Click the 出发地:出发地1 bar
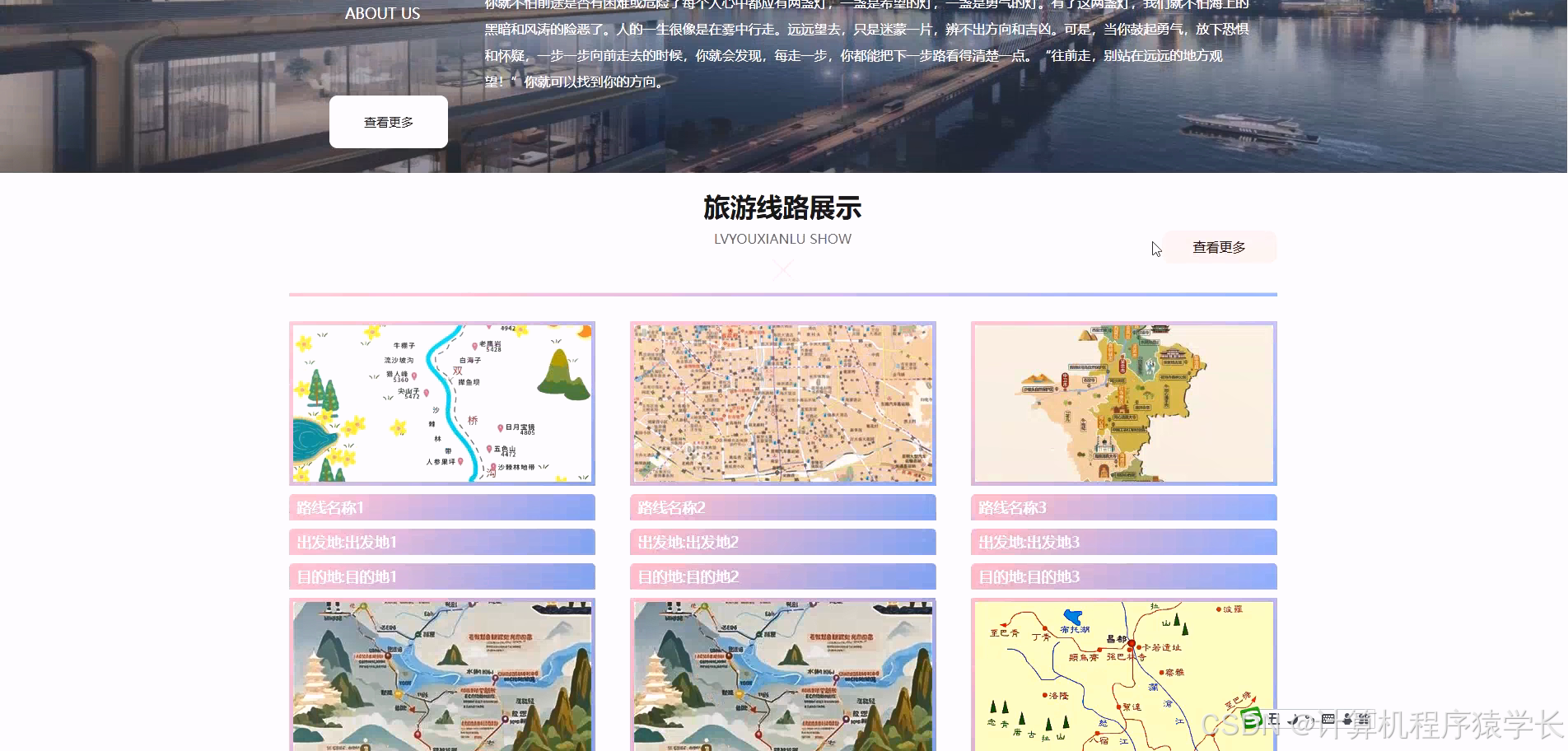 click(441, 542)
